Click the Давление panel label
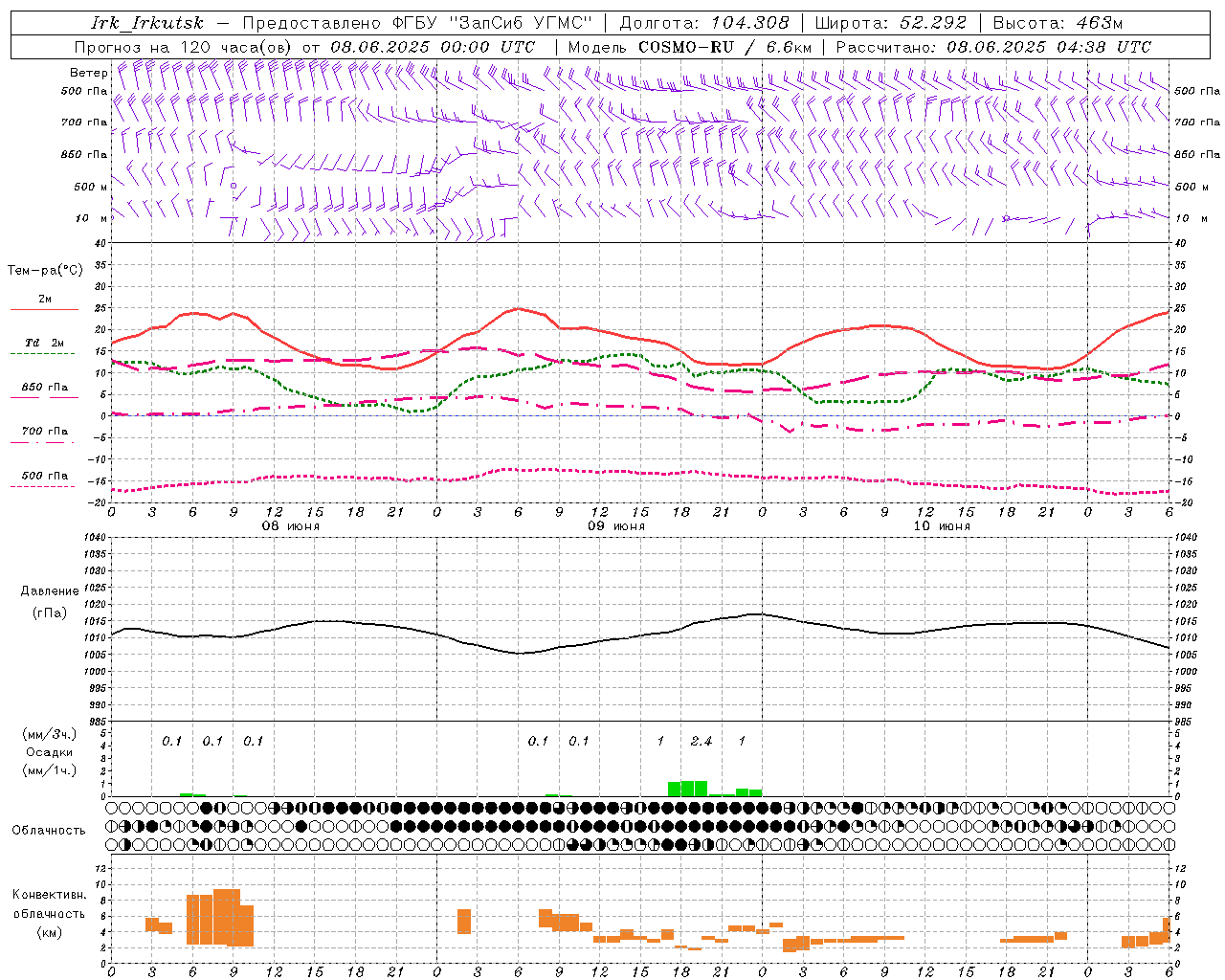Image resolution: width=1225 pixels, height=980 pixels. (x=50, y=591)
